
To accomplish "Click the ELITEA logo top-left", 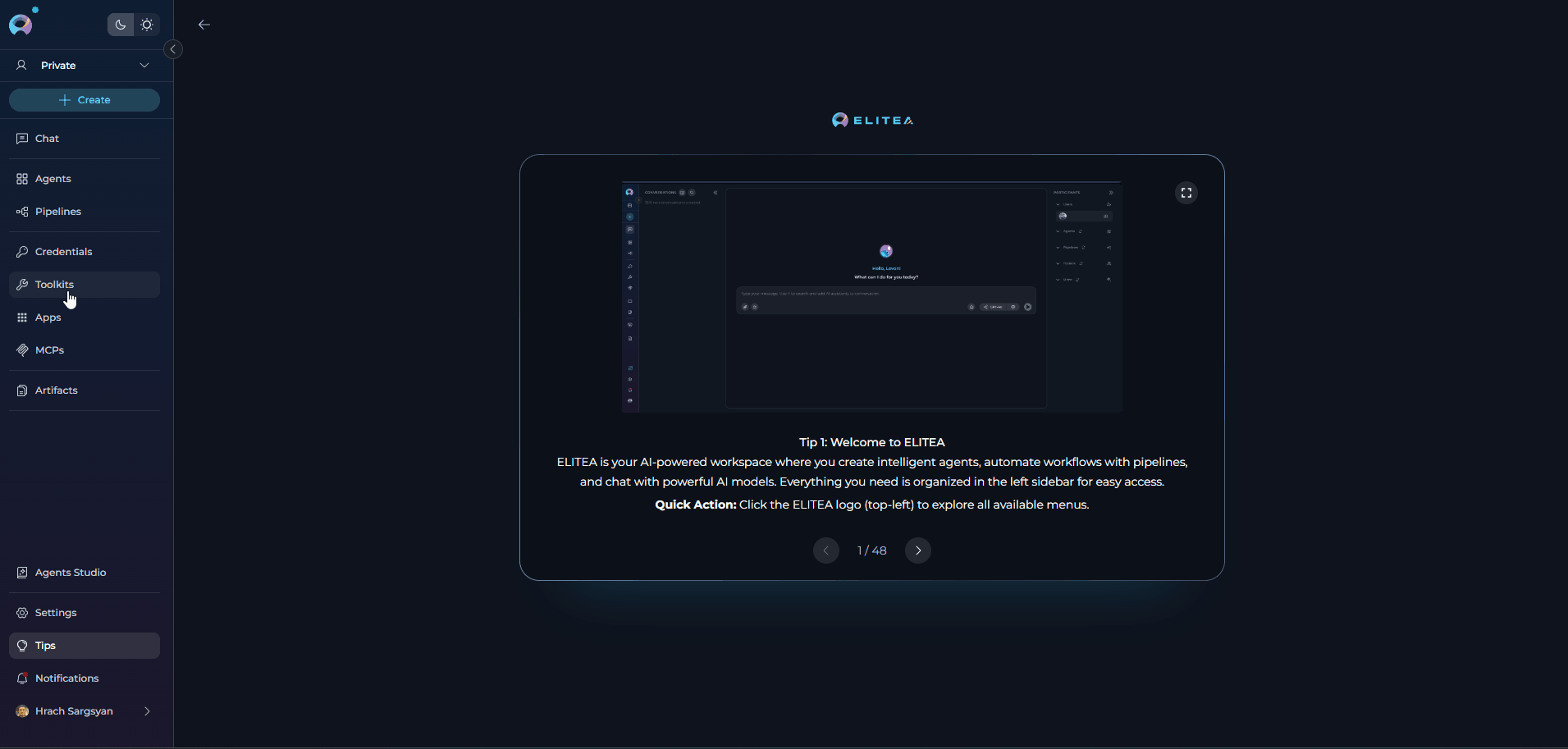I will [21, 23].
